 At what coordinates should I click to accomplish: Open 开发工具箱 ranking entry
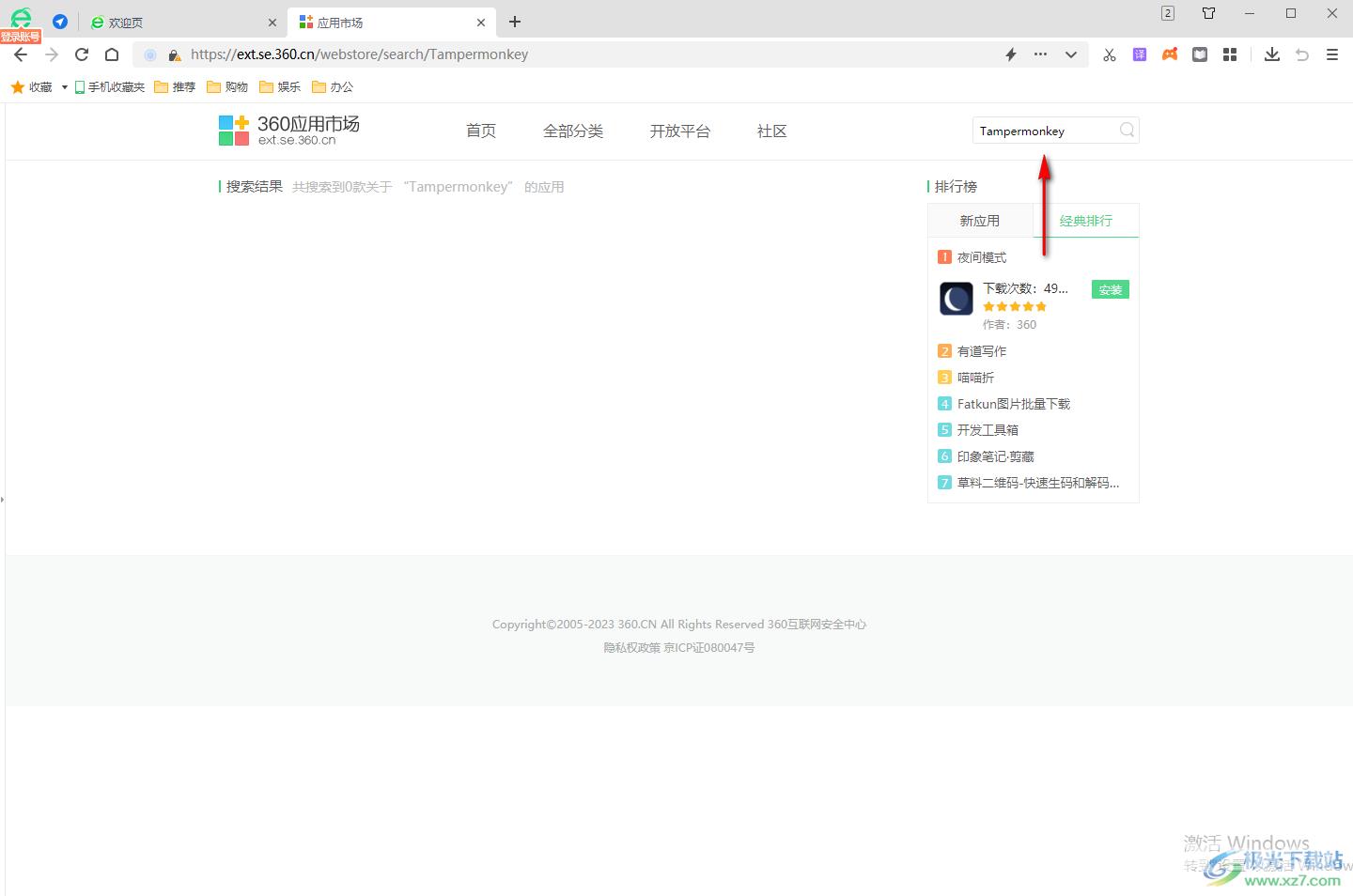point(988,430)
